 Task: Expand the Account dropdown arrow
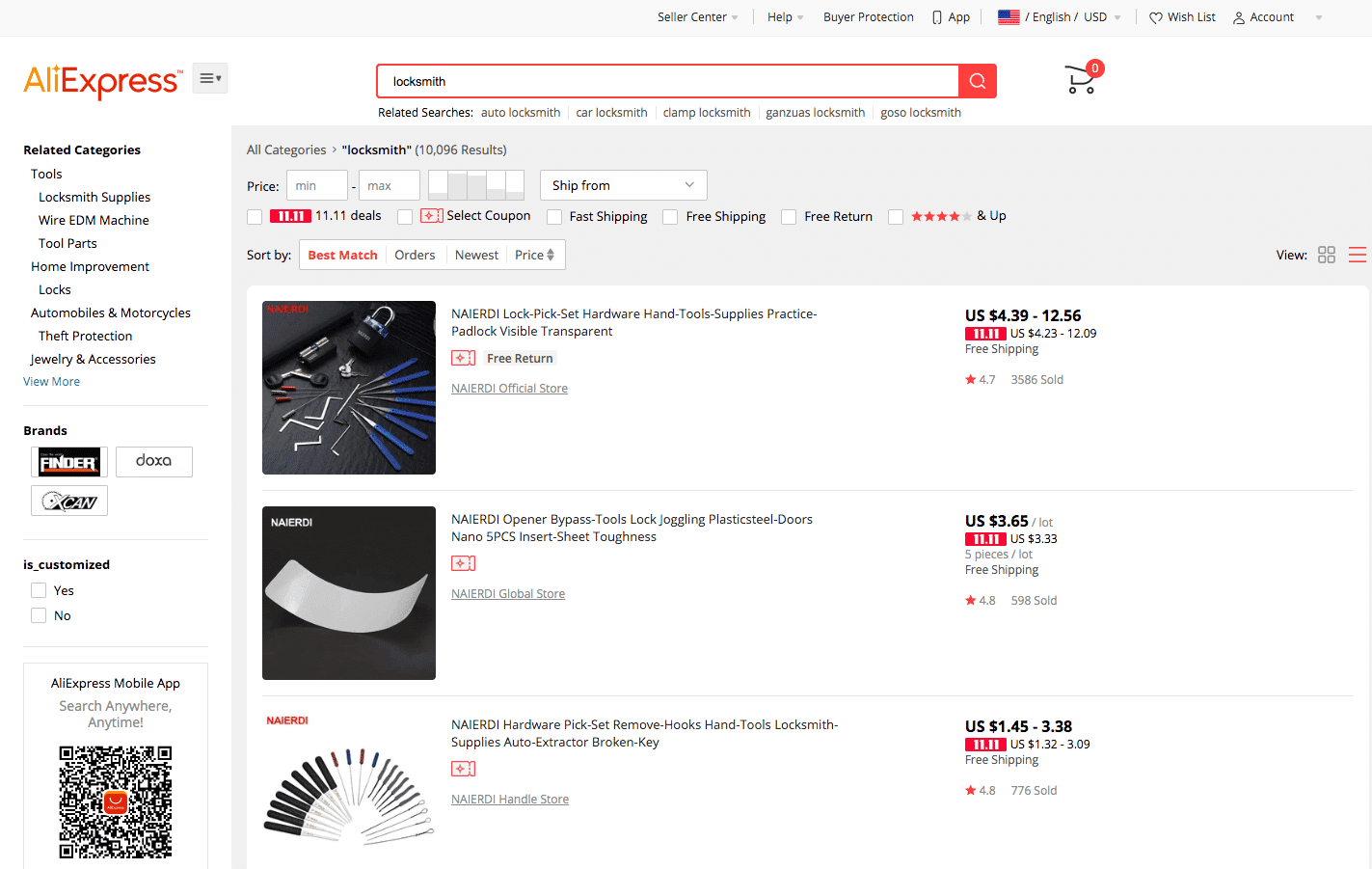click(1319, 17)
